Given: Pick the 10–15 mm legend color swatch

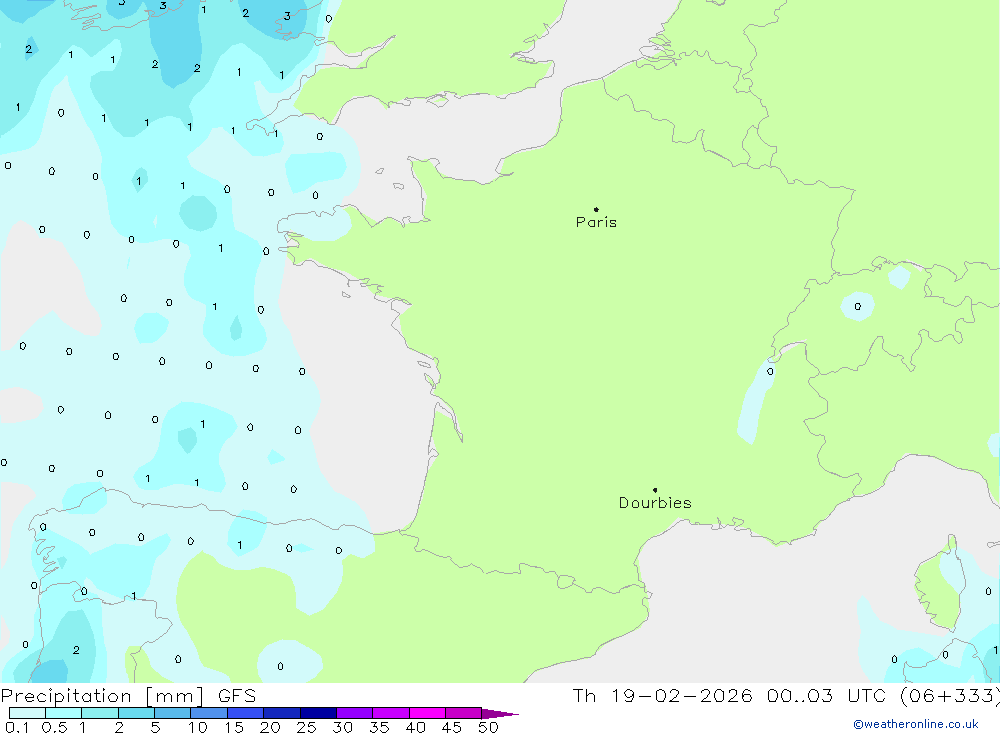Looking at the screenshot, I should coord(209,713).
